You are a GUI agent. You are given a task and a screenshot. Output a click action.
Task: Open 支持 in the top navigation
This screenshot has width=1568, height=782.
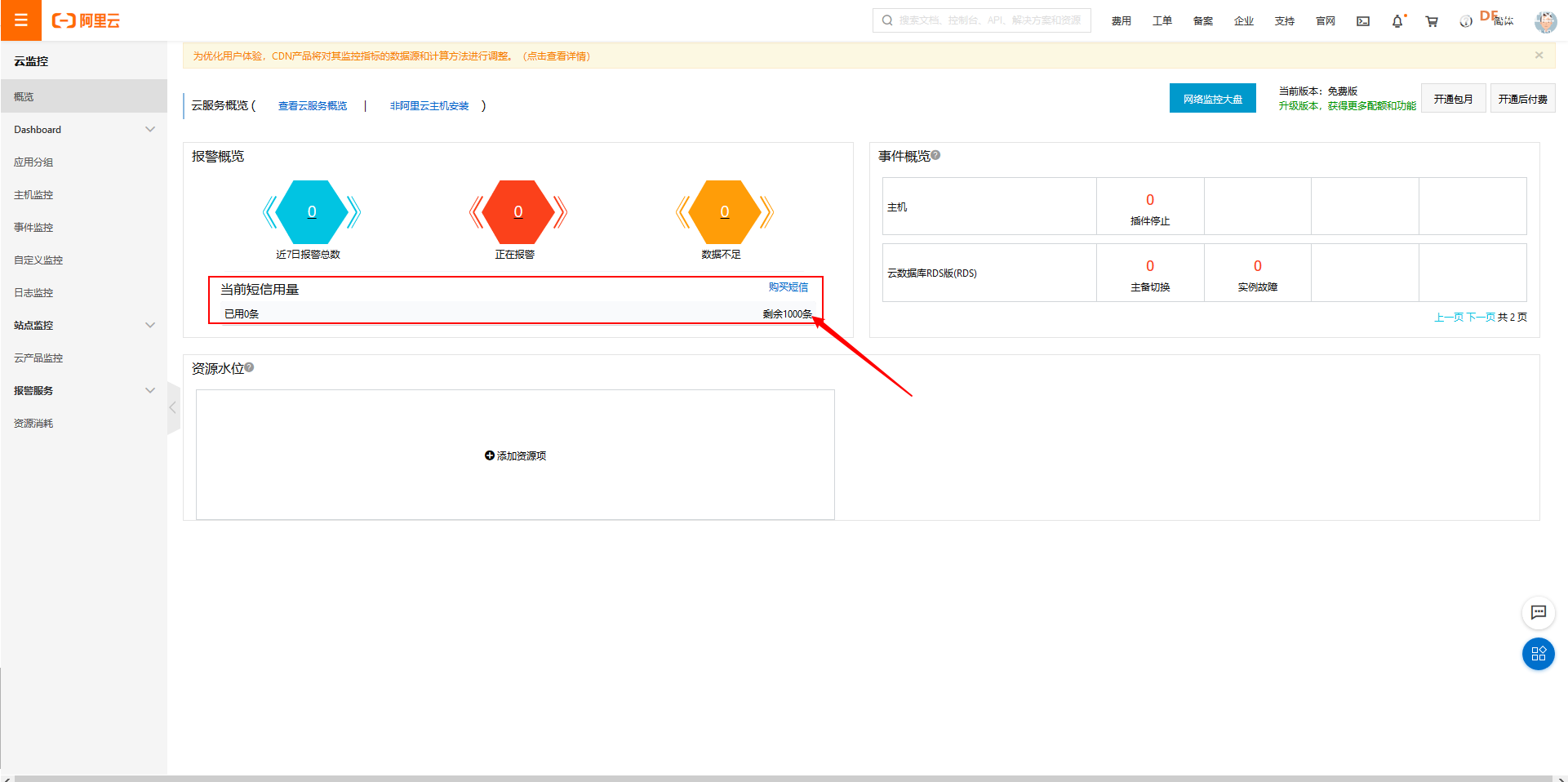coord(1285,21)
